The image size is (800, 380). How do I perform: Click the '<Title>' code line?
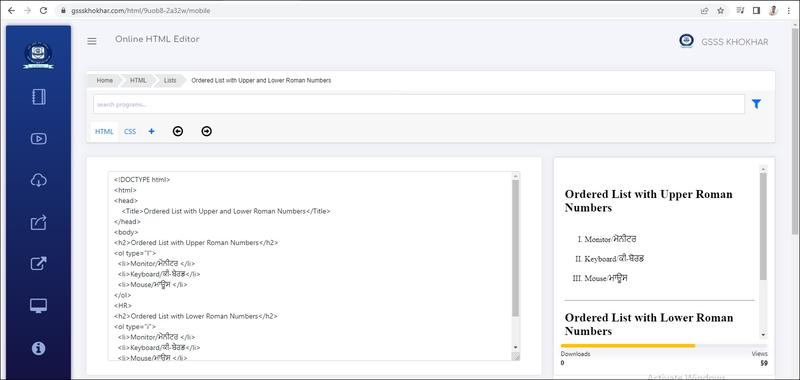coord(226,211)
